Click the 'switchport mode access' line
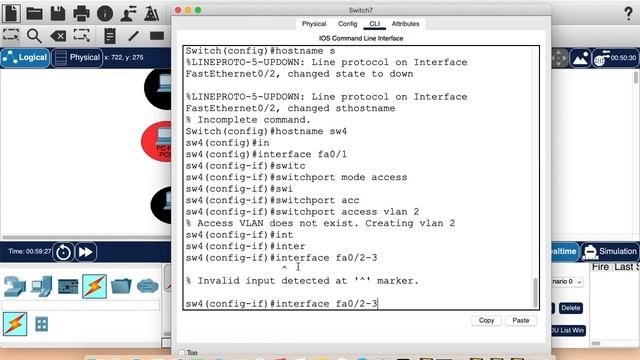This screenshot has width=640, height=360. click(296, 177)
